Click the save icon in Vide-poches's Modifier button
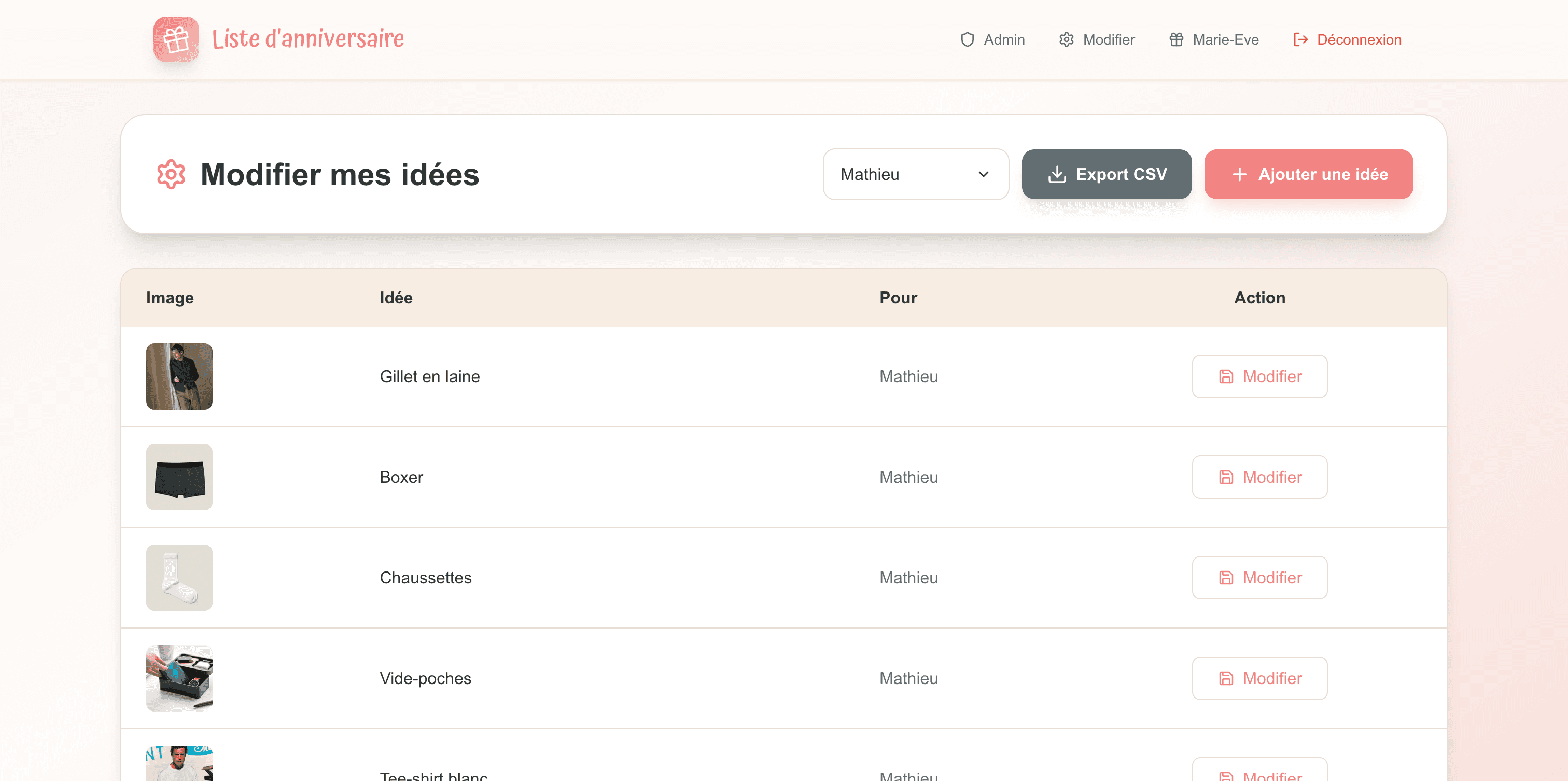This screenshot has height=781, width=1568. click(1226, 678)
